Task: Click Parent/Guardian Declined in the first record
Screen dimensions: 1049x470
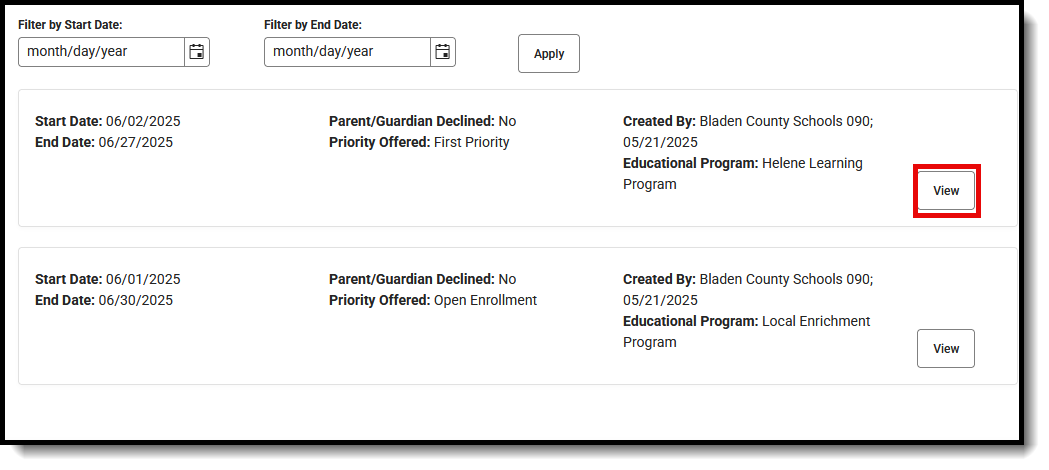Action: [x=422, y=121]
